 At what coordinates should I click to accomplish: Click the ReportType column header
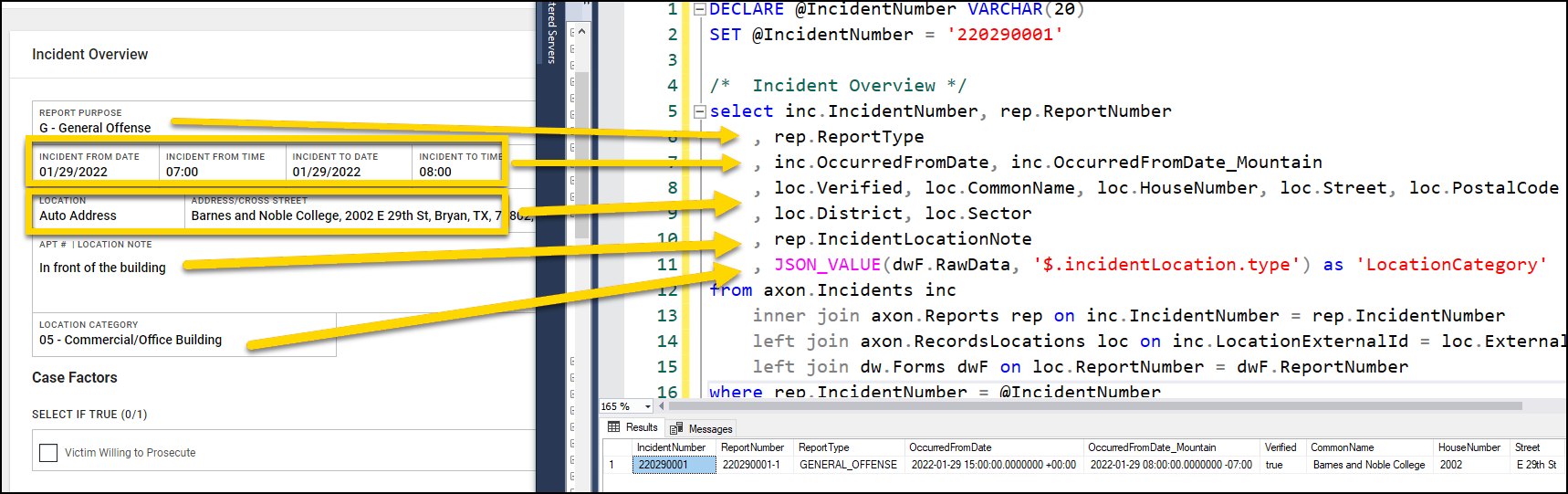coord(849,447)
